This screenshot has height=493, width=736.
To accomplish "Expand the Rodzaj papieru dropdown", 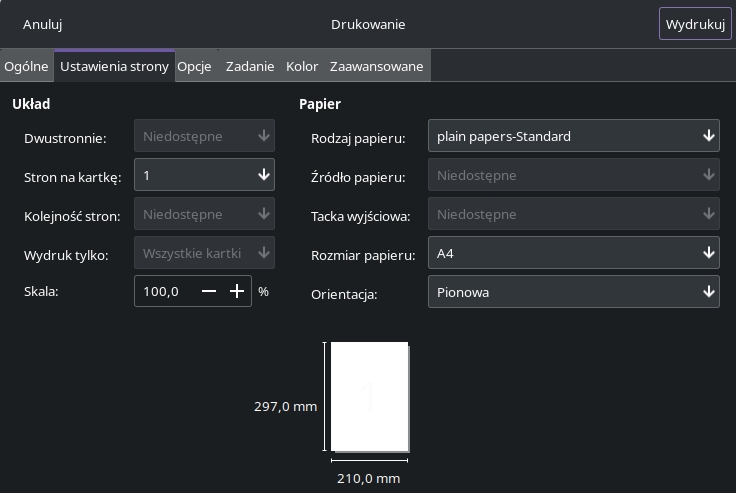I will [x=574, y=136].
